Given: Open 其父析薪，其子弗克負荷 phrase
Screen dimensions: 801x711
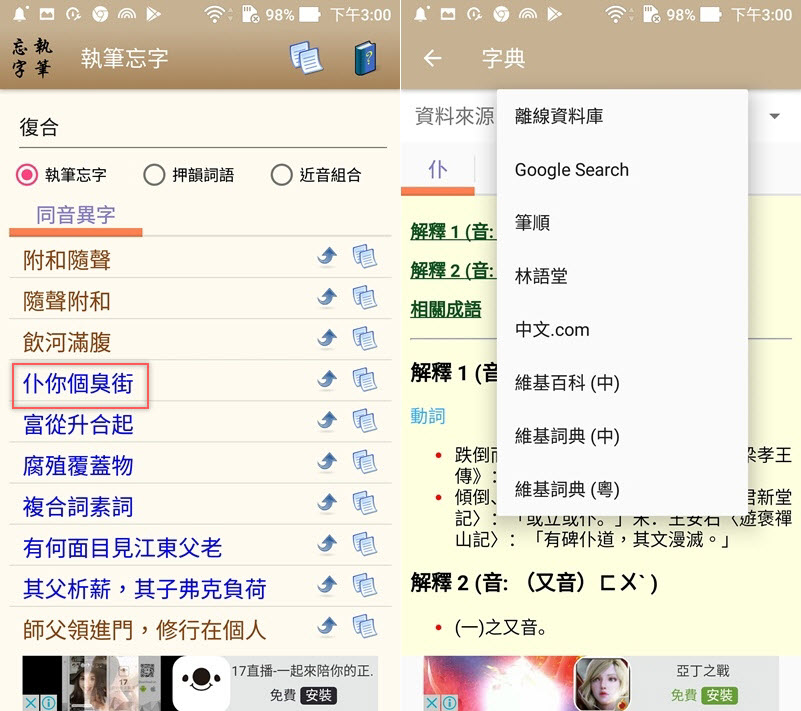Looking at the screenshot, I should coord(145,589).
